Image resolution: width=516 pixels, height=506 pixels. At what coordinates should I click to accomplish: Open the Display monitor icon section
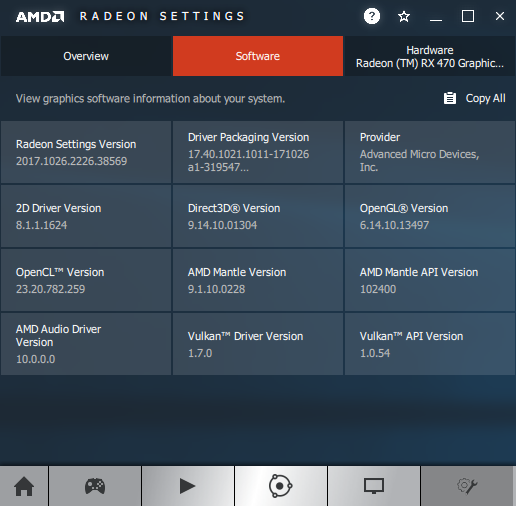374,486
